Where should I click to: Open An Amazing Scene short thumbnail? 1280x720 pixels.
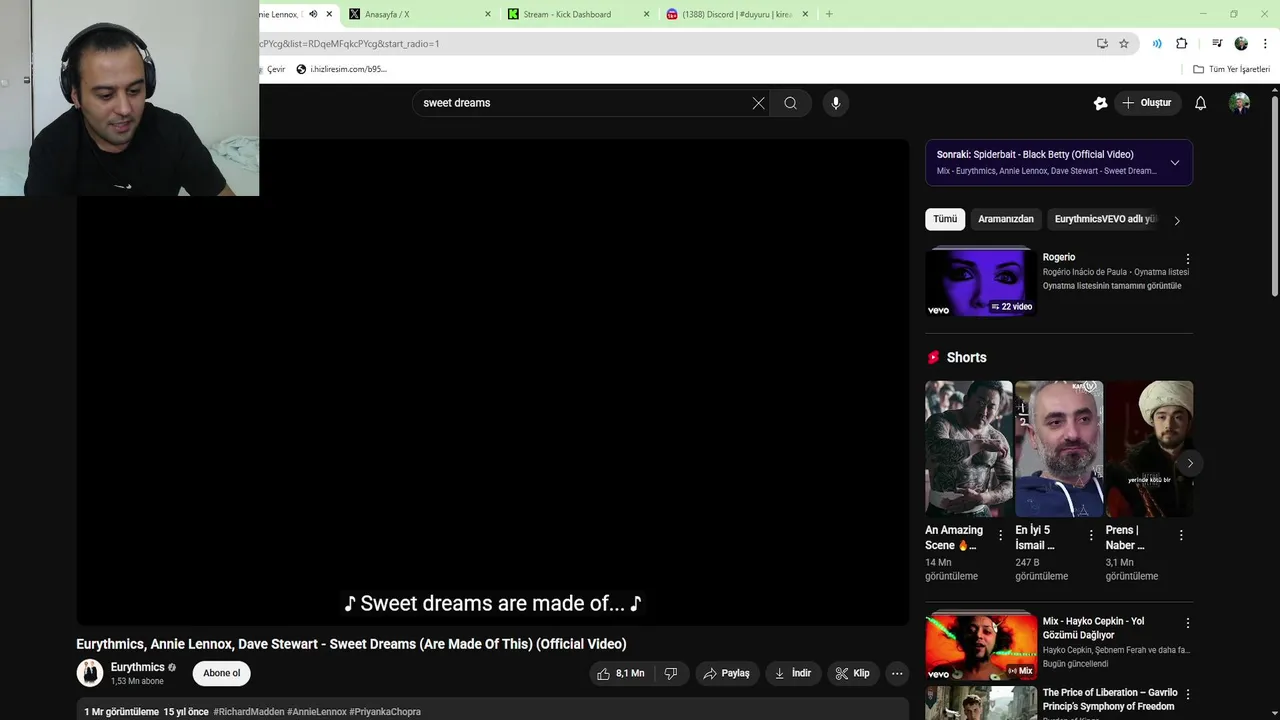(x=968, y=448)
